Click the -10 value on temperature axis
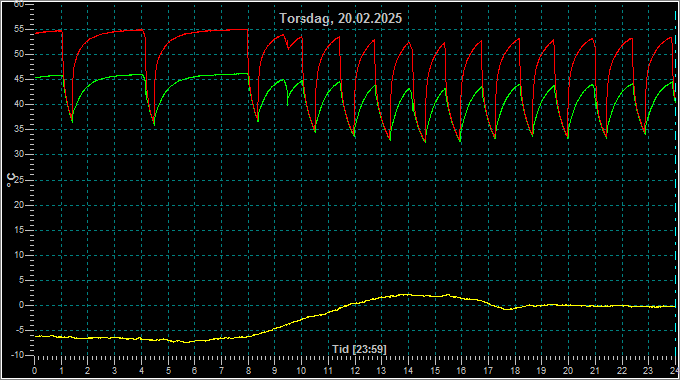Screen dimensions: 680x380 pyautogui.click(x=17, y=355)
